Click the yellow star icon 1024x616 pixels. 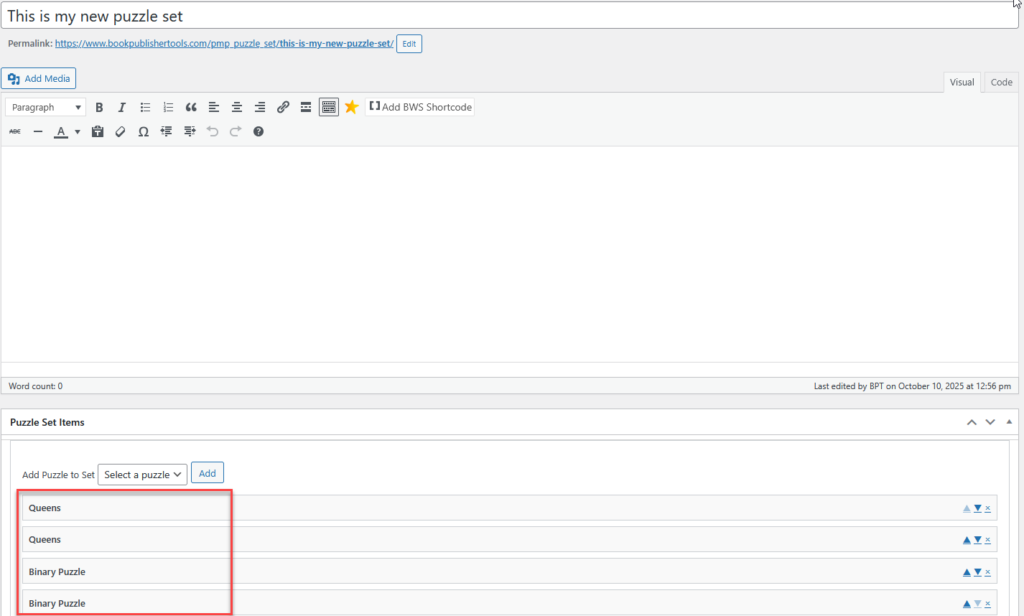pyautogui.click(x=351, y=107)
